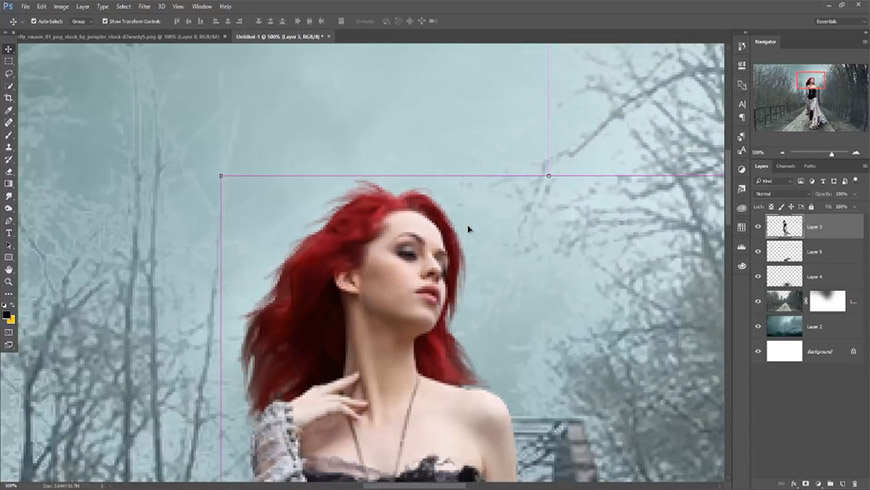The height and width of the screenshot is (490, 870).
Task: Hide the masked road layer's eye icon
Action: (x=758, y=301)
